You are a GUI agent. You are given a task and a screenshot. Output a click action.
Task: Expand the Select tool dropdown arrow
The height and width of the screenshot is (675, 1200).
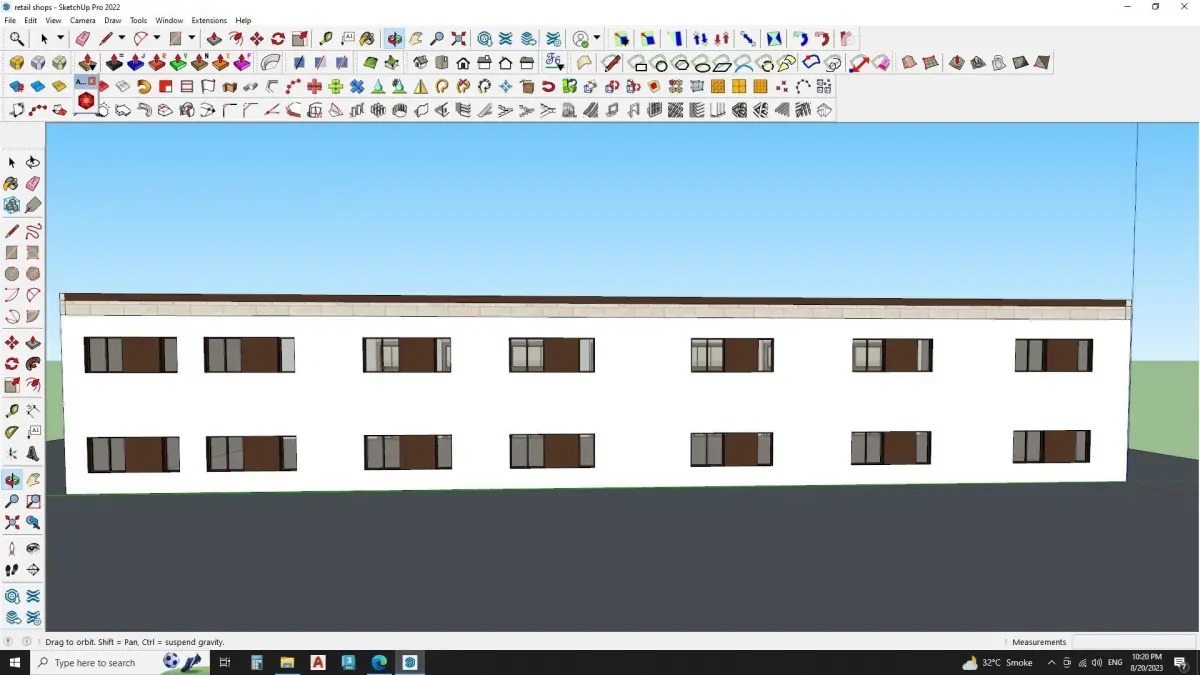point(60,38)
